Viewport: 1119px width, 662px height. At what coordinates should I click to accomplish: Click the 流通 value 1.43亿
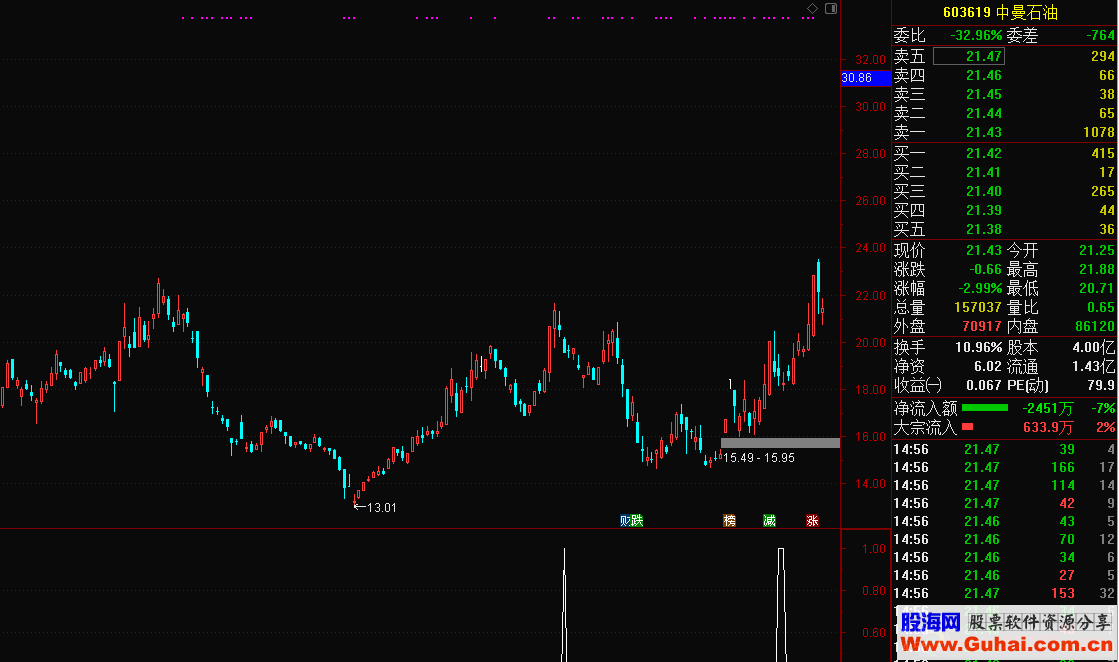(x=1093, y=367)
